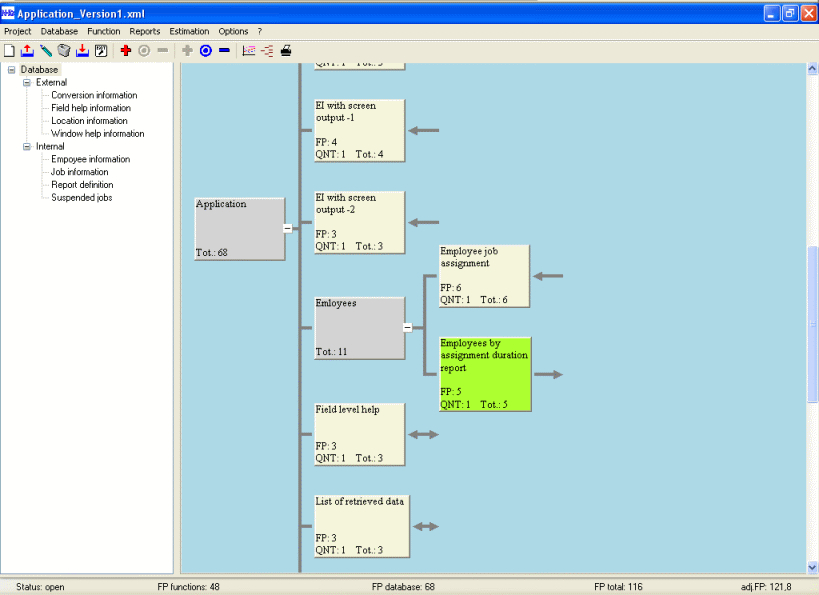Open the line chart view icon
This screenshot has width=819, height=595.
pos(249,51)
